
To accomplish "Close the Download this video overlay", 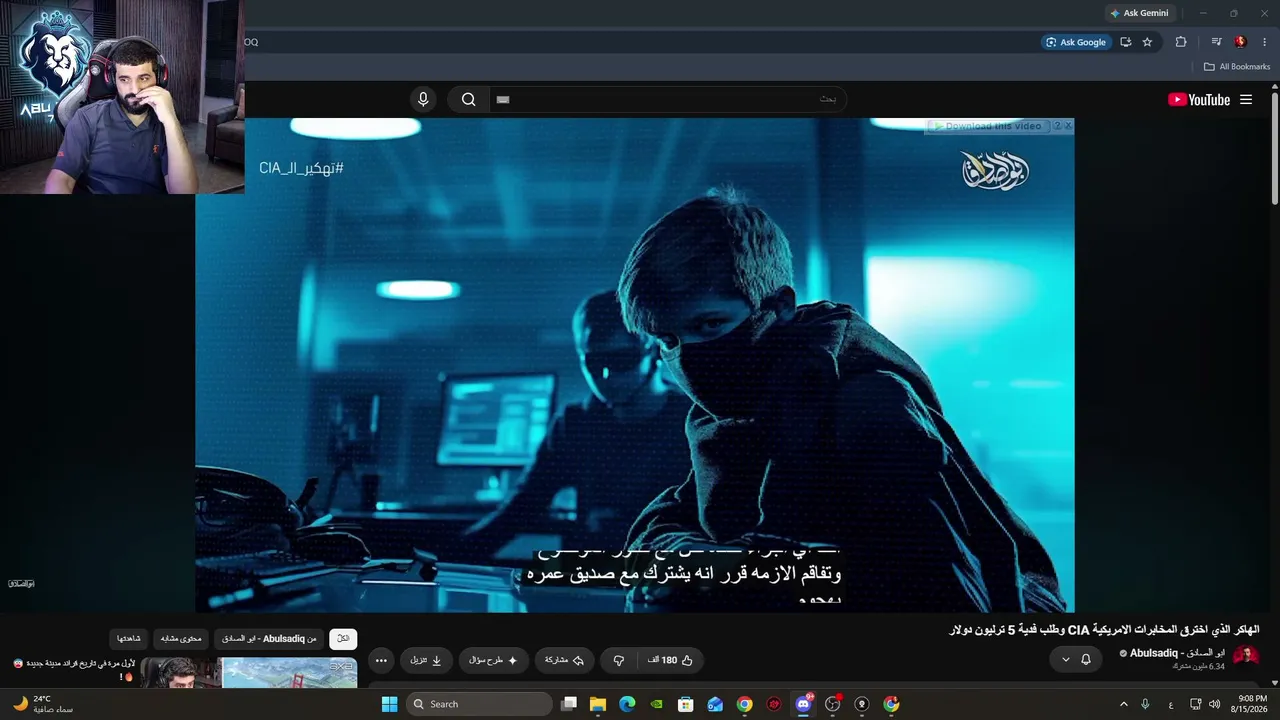I will point(1068,126).
